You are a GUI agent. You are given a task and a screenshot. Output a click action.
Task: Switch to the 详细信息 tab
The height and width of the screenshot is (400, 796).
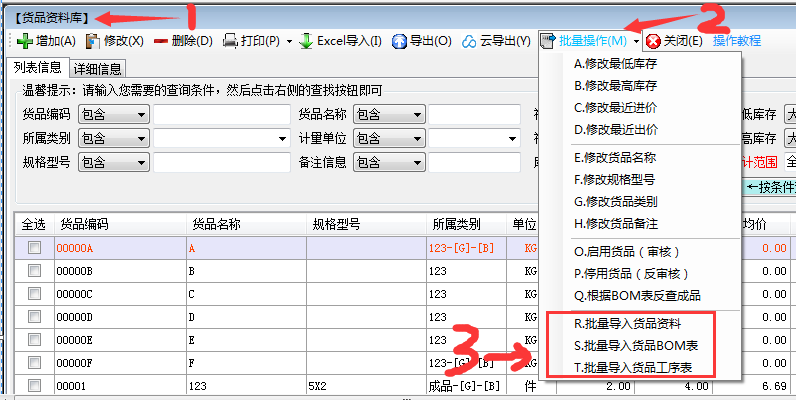[98, 69]
